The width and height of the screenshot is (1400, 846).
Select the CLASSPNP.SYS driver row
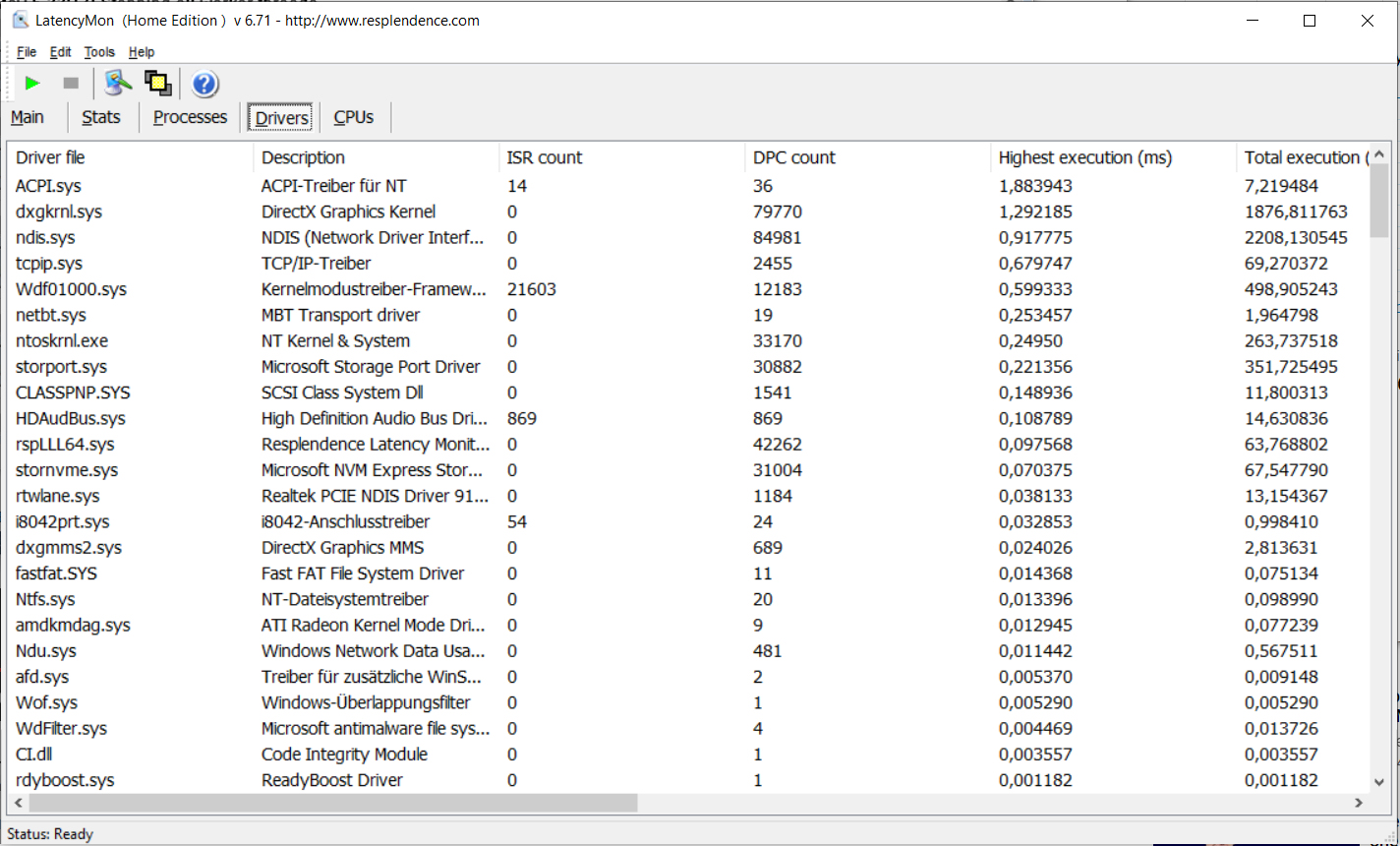(x=688, y=393)
